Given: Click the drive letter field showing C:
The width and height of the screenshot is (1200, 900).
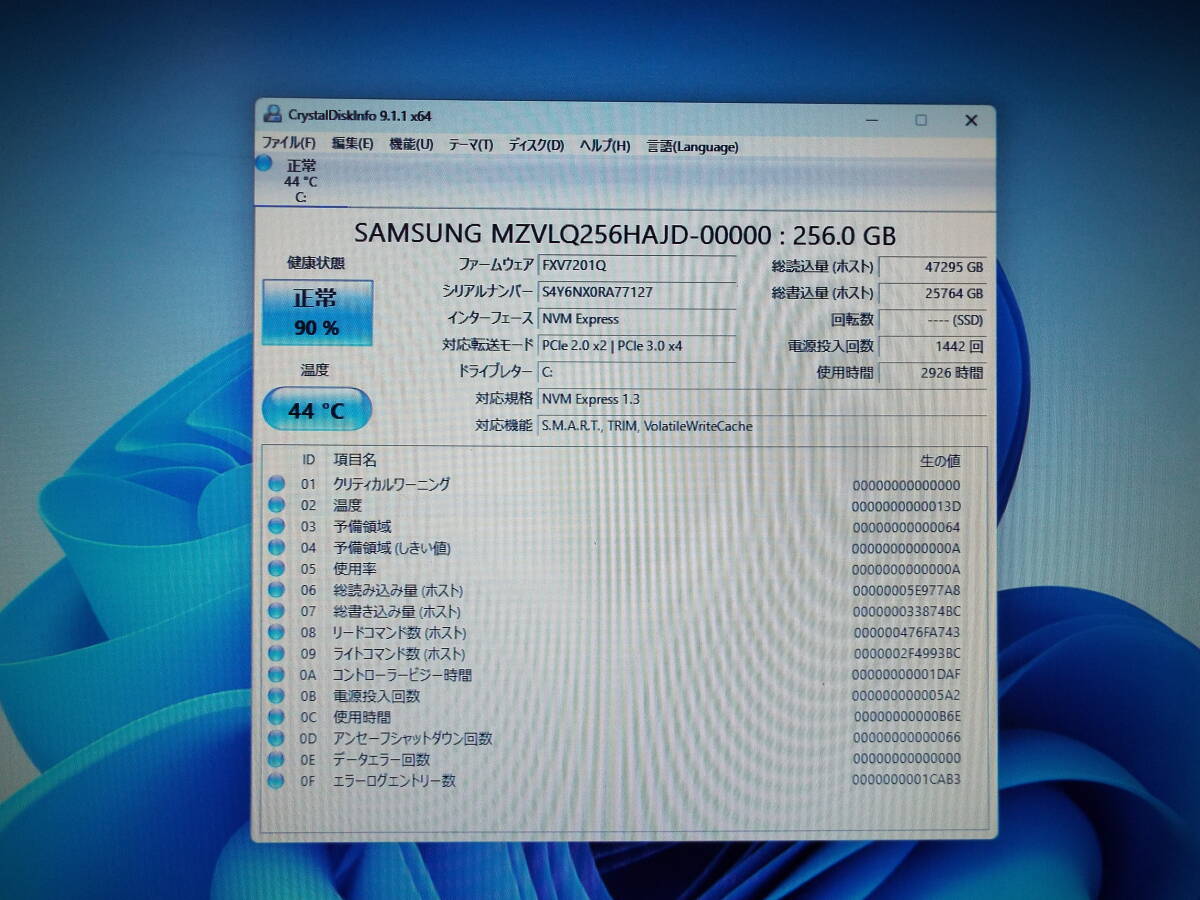Looking at the screenshot, I should tap(637, 372).
